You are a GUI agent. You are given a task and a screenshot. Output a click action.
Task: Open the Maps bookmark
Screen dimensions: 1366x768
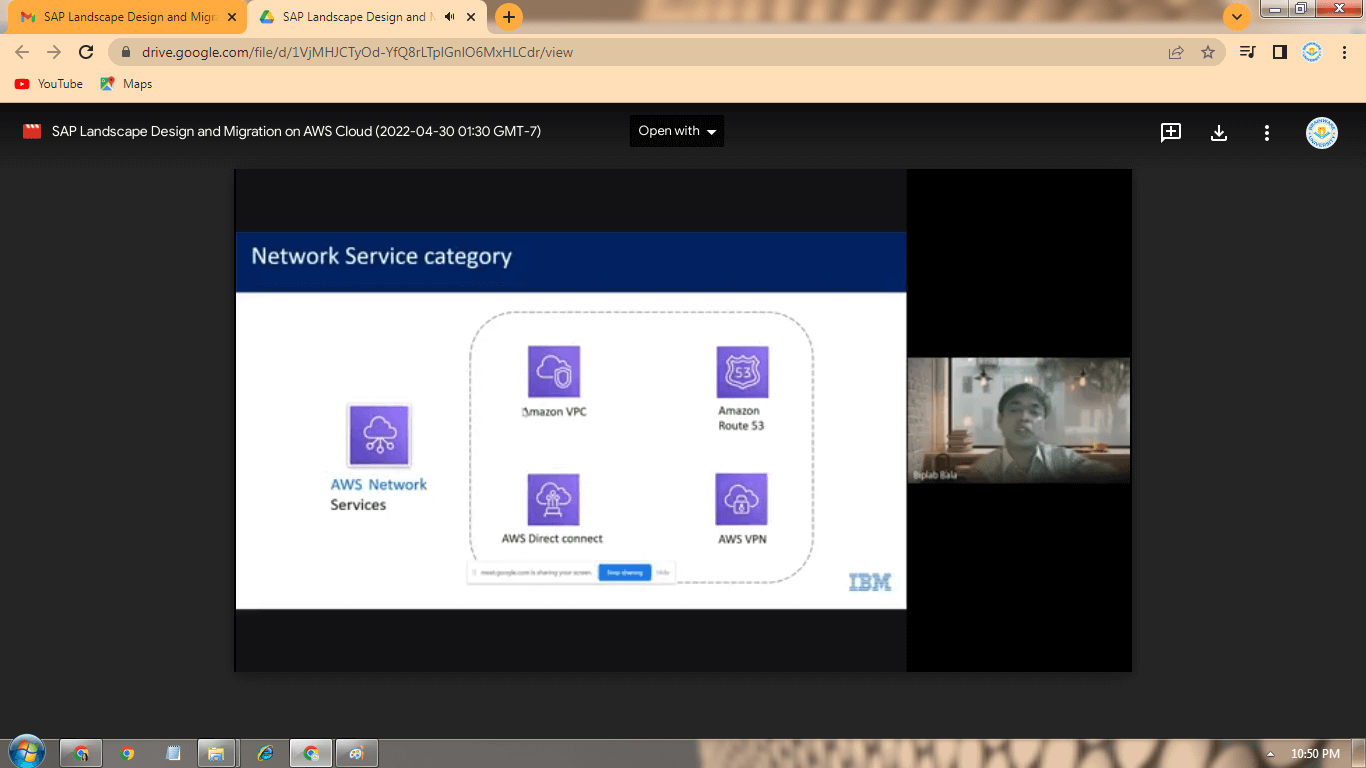pos(127,84)
